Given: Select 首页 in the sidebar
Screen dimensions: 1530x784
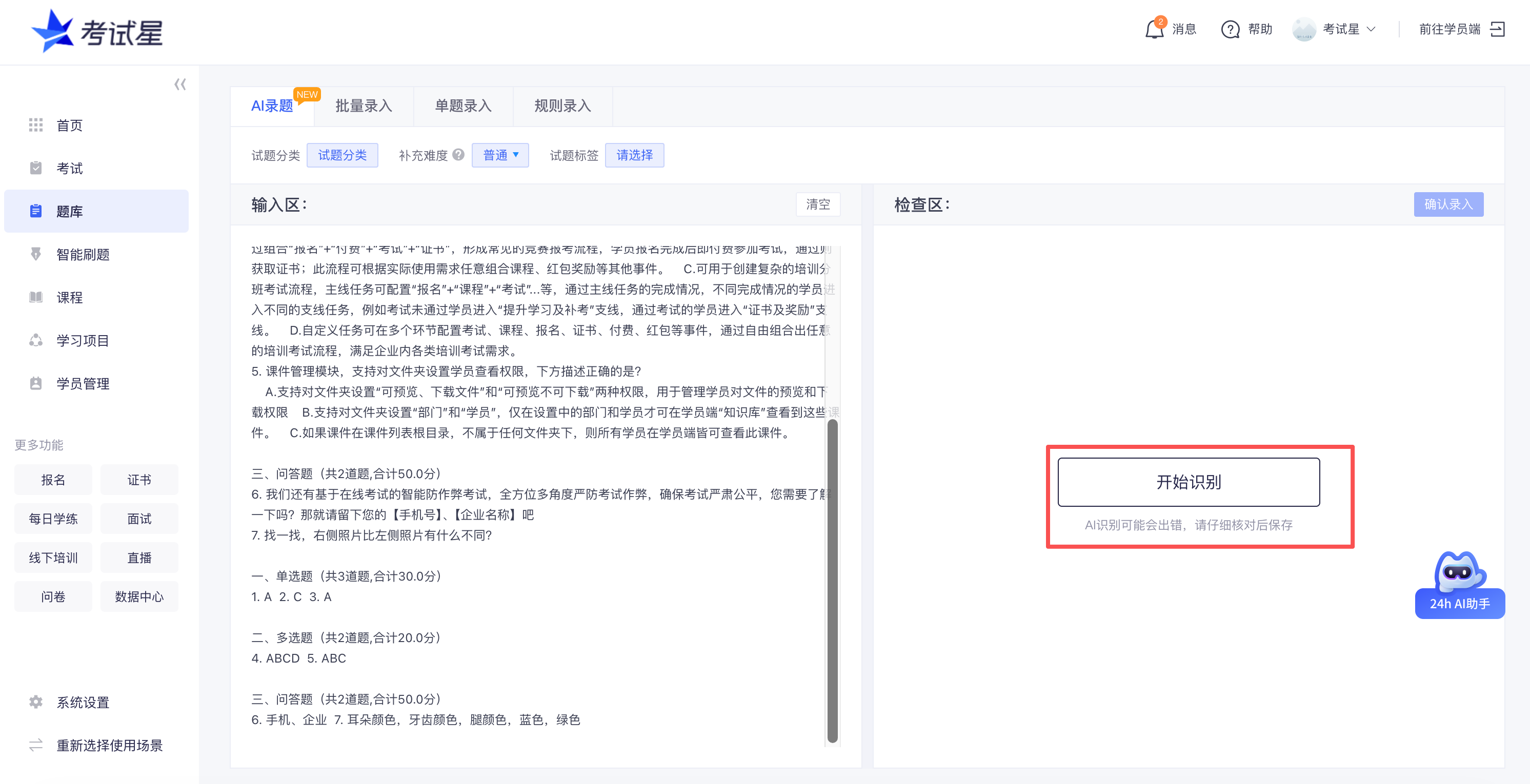Looking at the screenshot, I should point(36,125).
